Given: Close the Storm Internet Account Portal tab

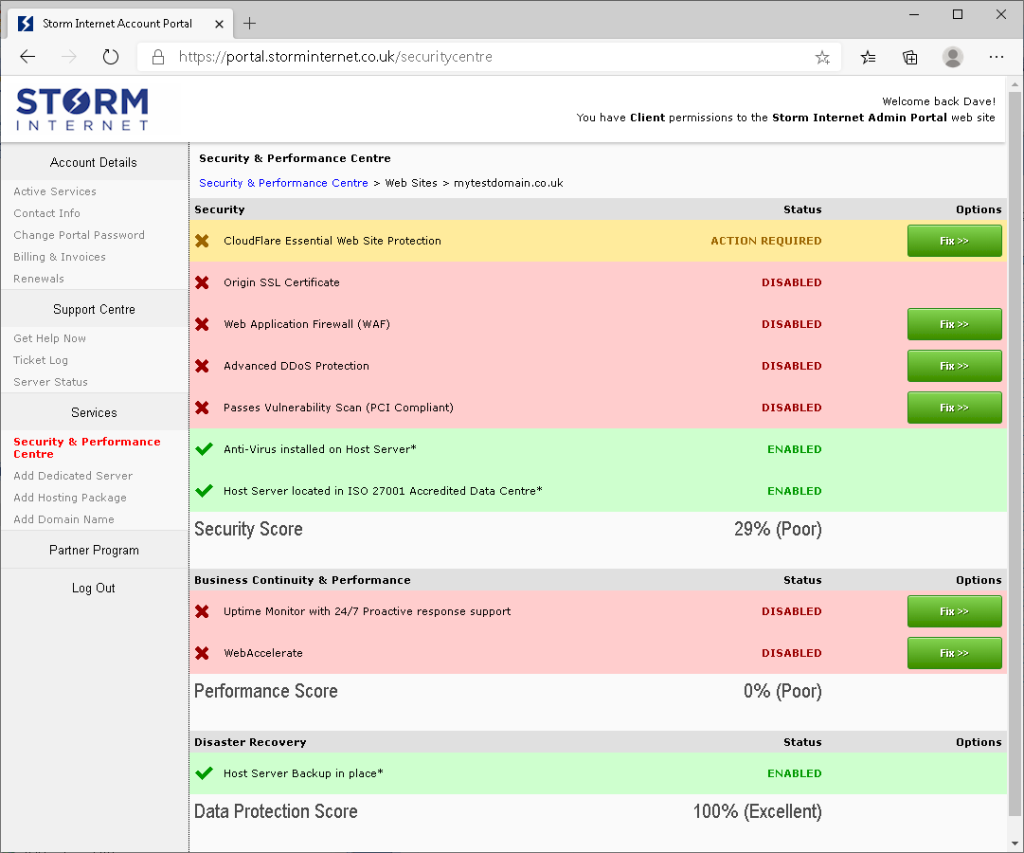Looking at the screenshot, I should click(x=219, y=24).
